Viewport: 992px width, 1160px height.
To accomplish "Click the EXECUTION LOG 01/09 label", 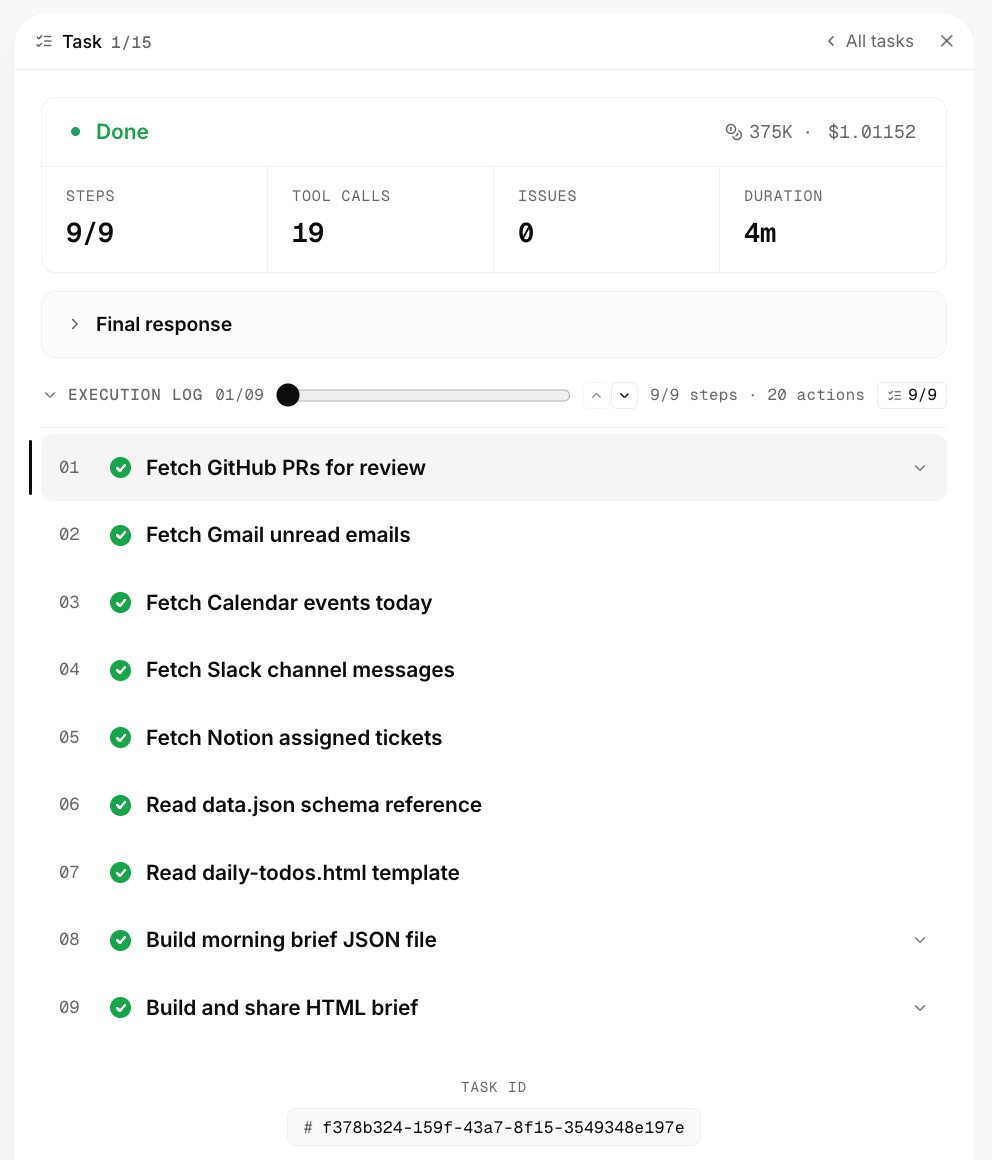I will (x=166, y=395).
